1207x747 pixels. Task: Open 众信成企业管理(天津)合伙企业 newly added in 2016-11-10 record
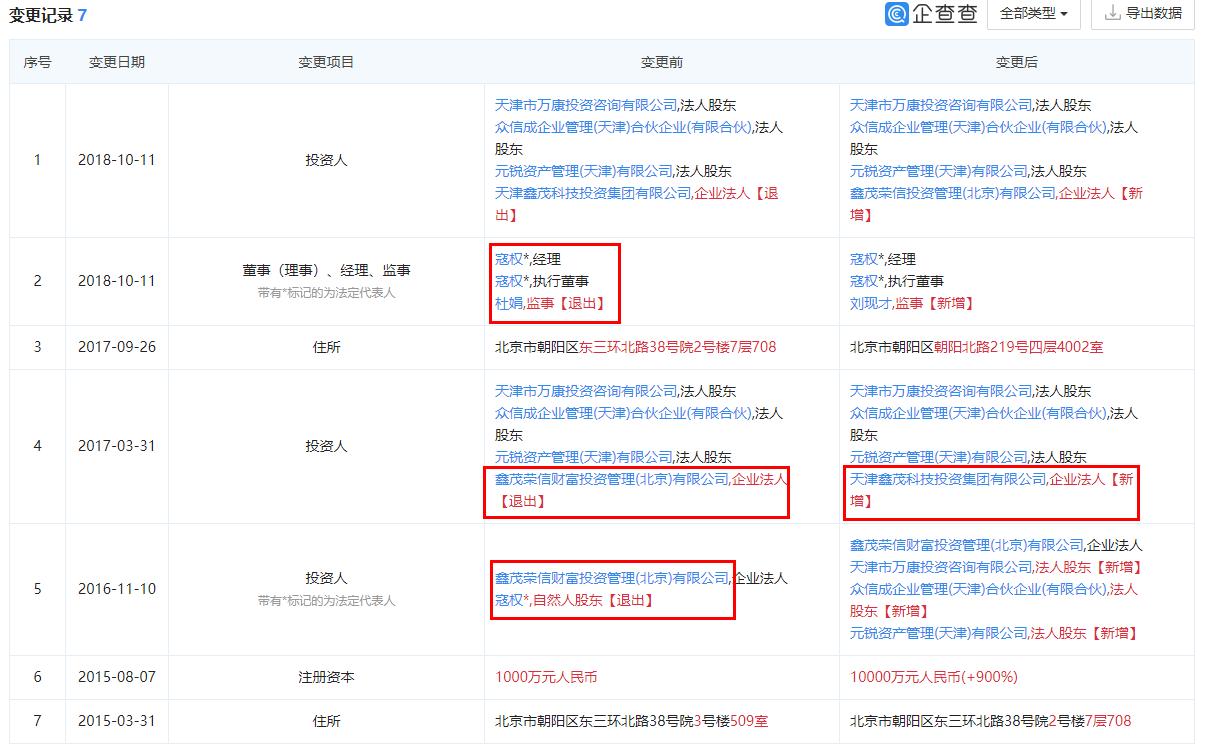tap(977, 589)
